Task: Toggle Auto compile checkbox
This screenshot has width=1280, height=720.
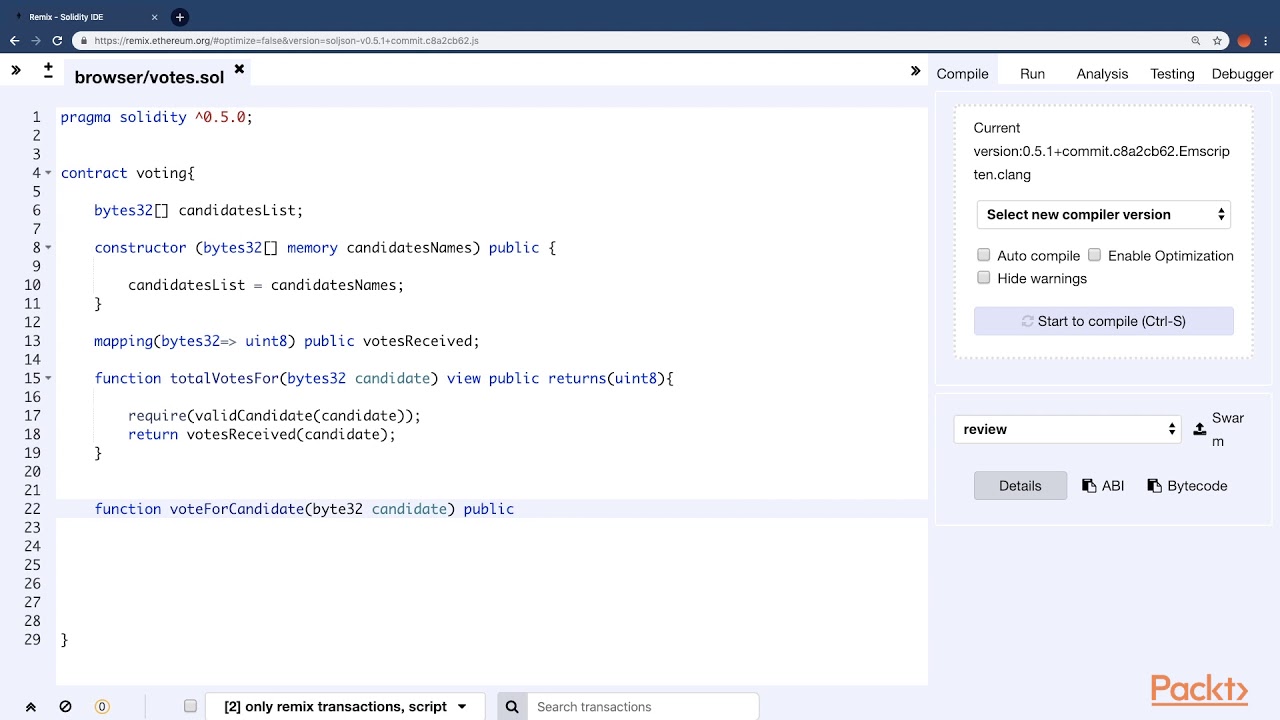Action: point(984,255)
